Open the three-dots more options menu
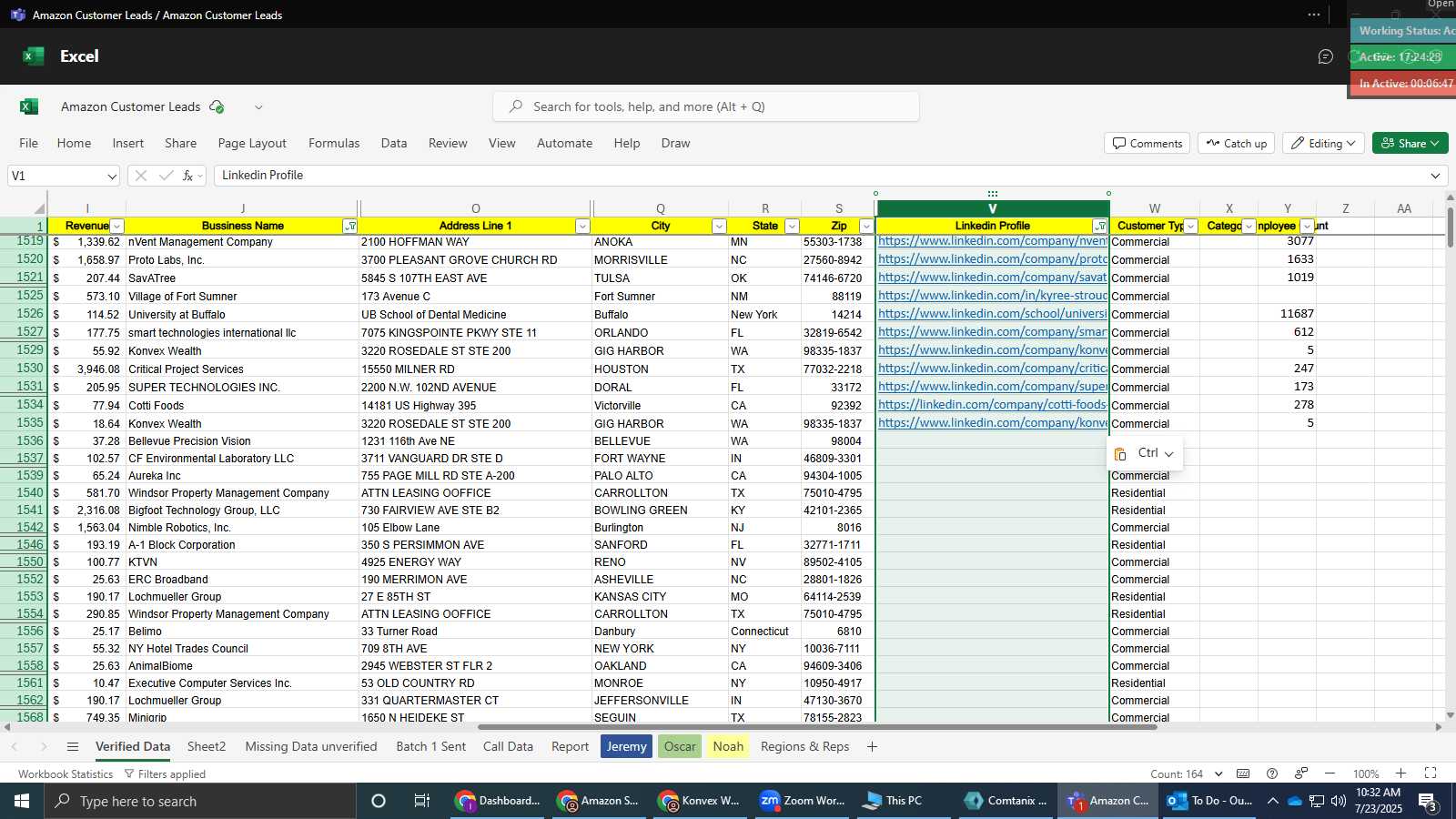Image resolution: width=1456 pixels, height=819 pixels. [x=1314, y=15]
